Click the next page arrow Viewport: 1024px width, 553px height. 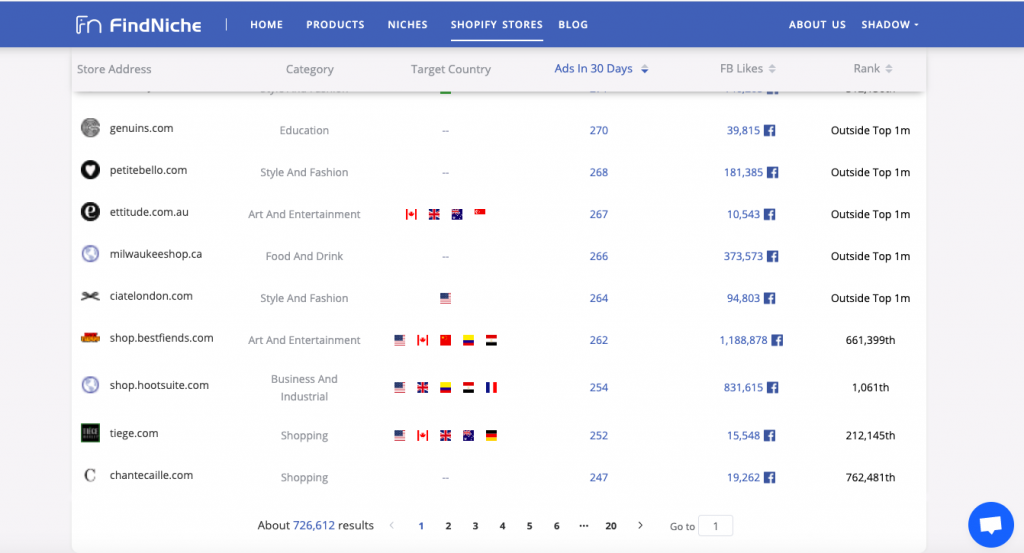(x=640, y=525)
